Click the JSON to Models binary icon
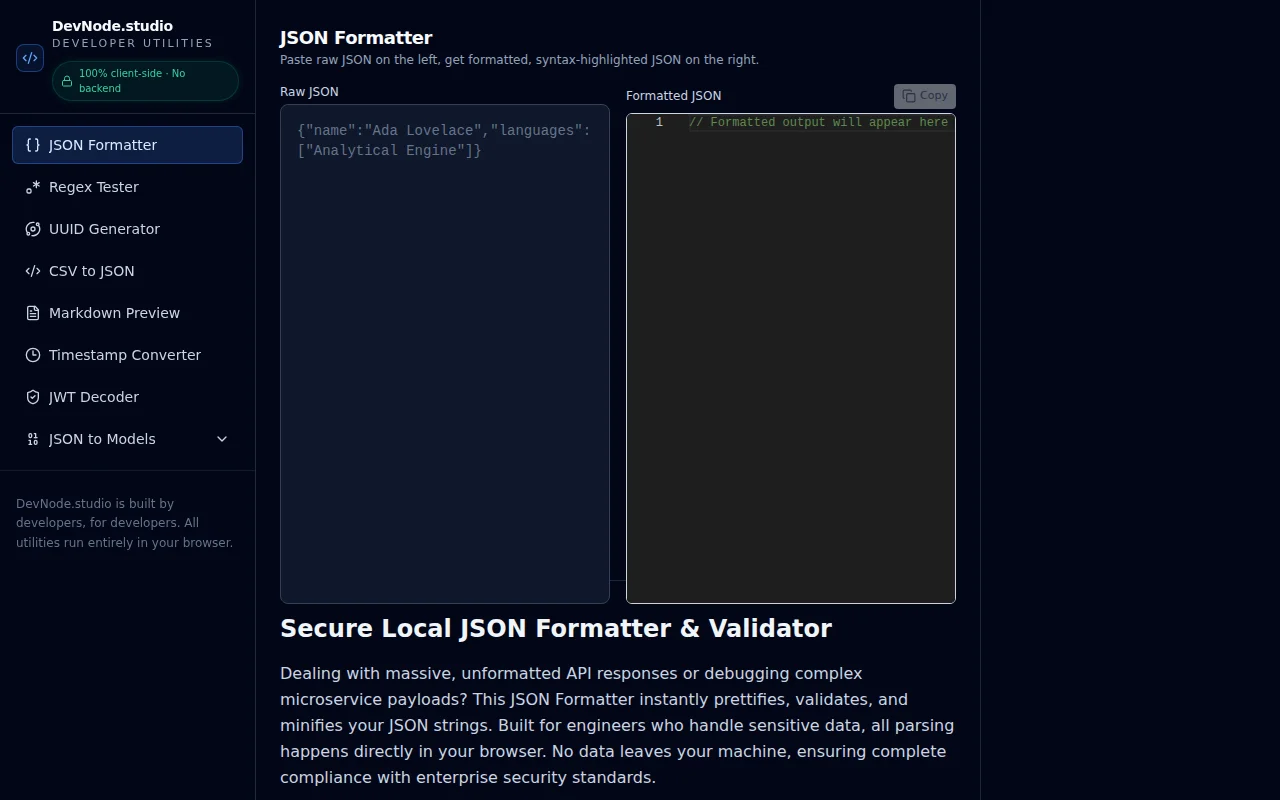The height and width of the screenshot is (800, 1280). [33, 439]
